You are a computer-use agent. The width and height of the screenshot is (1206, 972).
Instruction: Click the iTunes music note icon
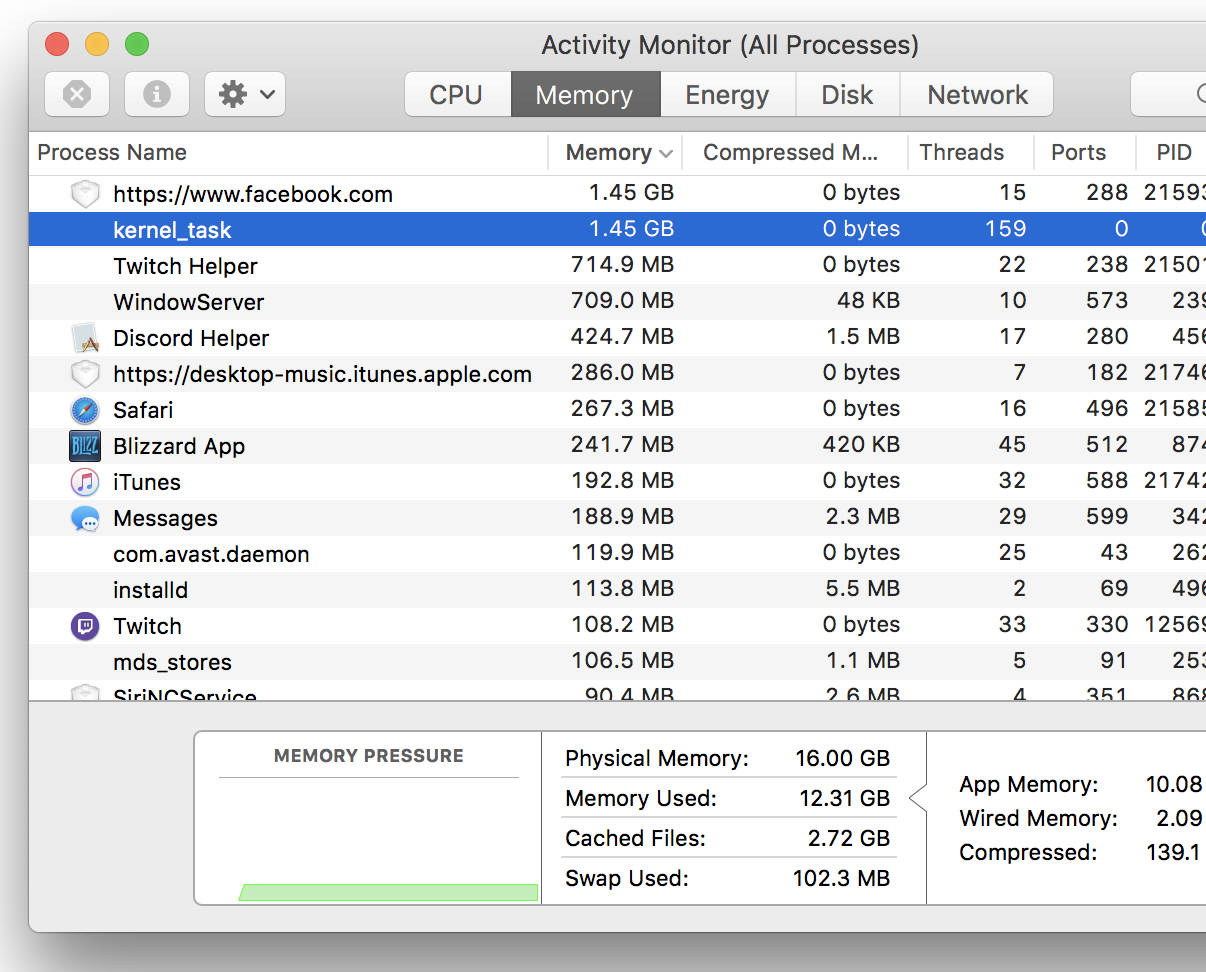pyautogui.click(x=85, y=482)
